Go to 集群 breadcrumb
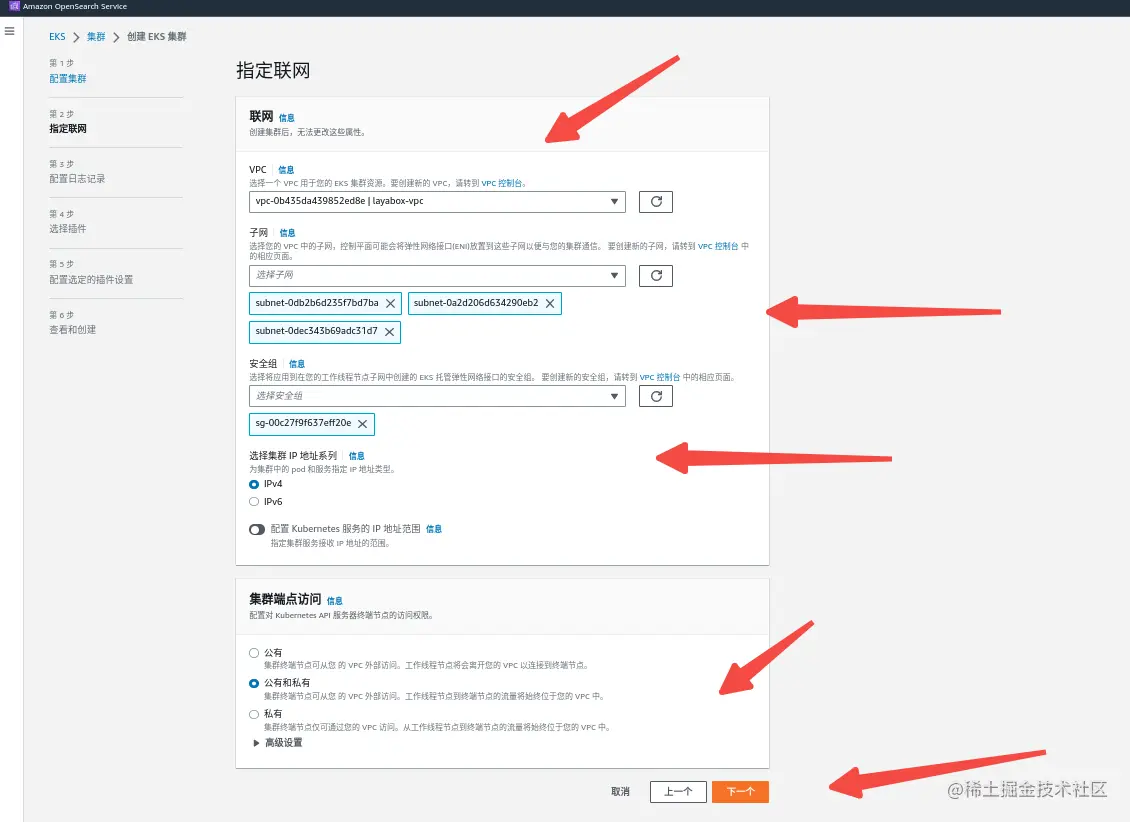Image resolution: width=1130 pixels, height=822 pixels. pyautogui.click(x=96, y=37)
